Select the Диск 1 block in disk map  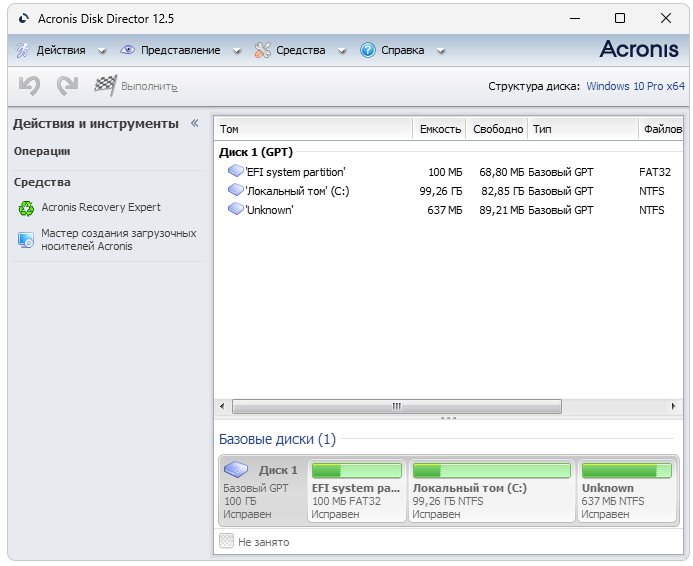click(x=263, y=490)
